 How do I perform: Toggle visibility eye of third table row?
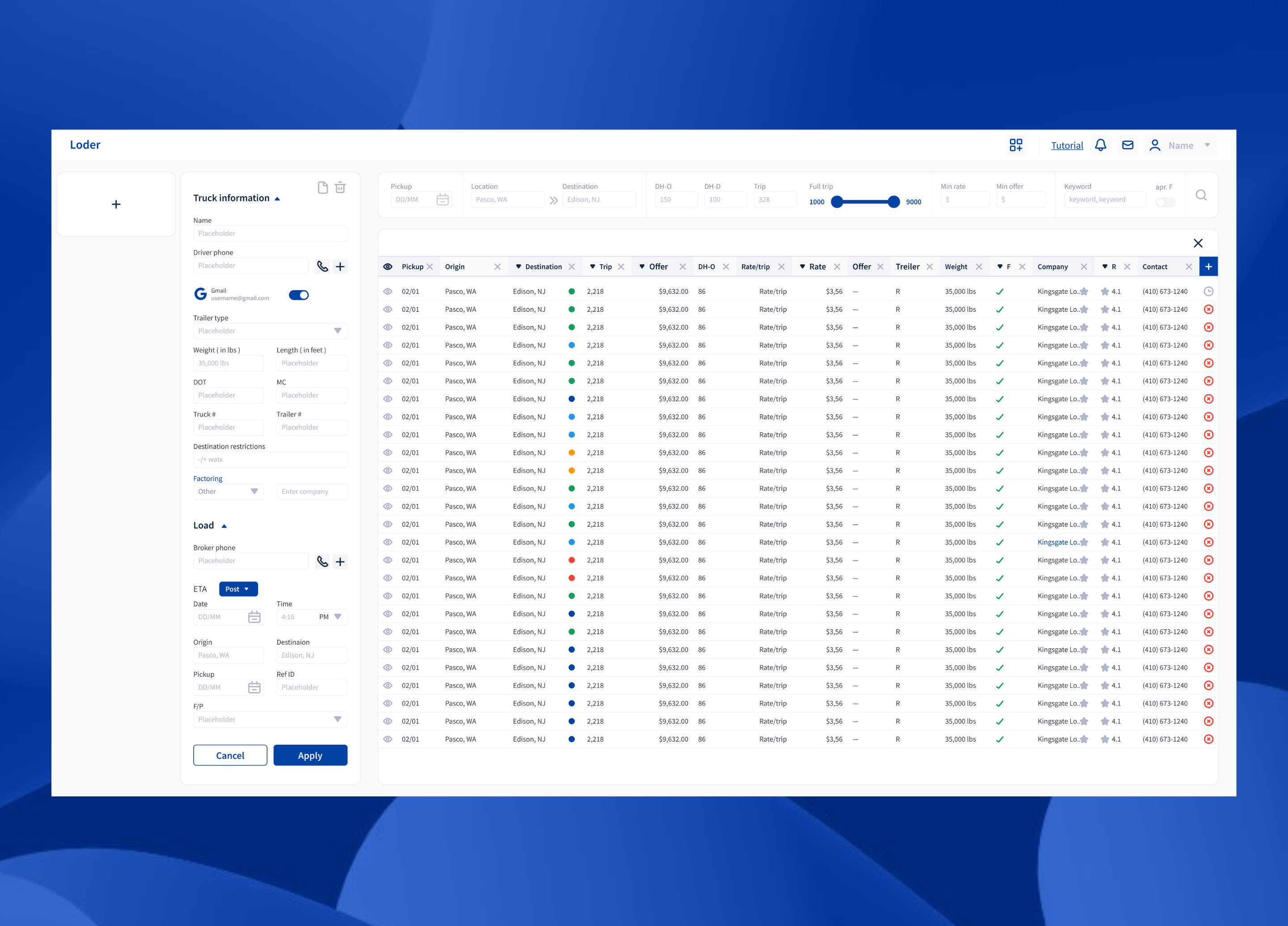coord(388,327)
